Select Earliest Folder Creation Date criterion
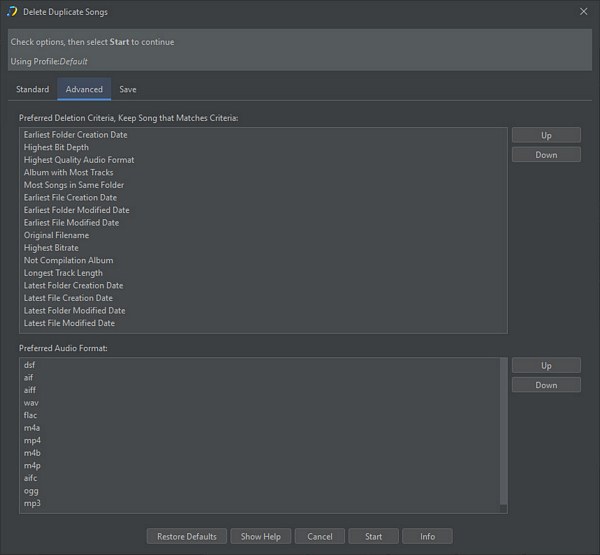The height and width of the screenshot is (555, 600). 75,135
